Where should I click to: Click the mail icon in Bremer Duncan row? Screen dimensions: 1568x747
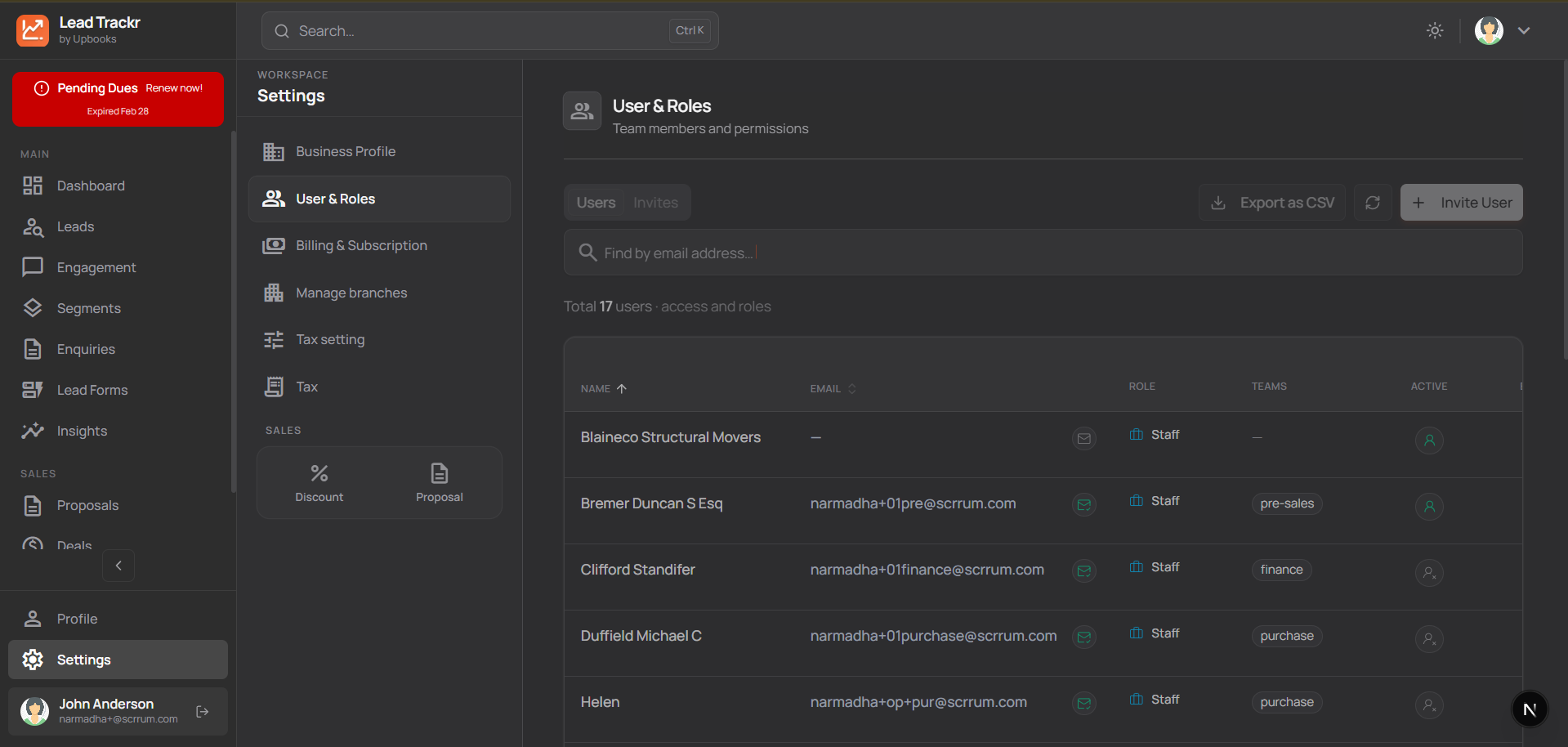(1084, 505)
